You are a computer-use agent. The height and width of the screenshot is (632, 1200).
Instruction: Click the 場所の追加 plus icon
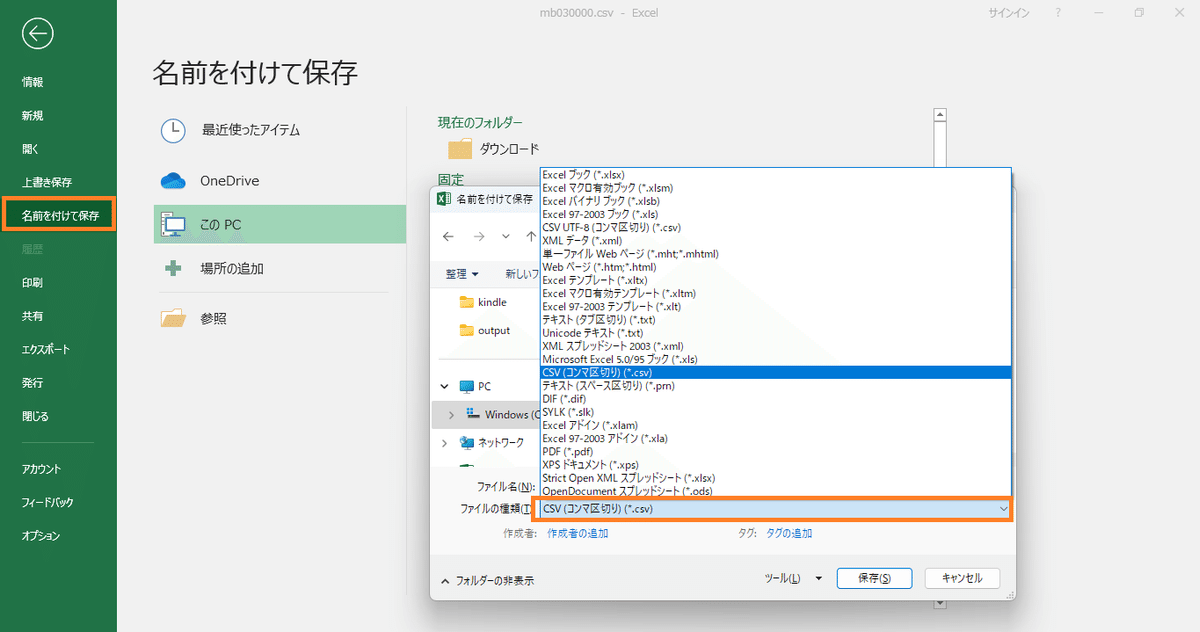(x=173, y=268)
